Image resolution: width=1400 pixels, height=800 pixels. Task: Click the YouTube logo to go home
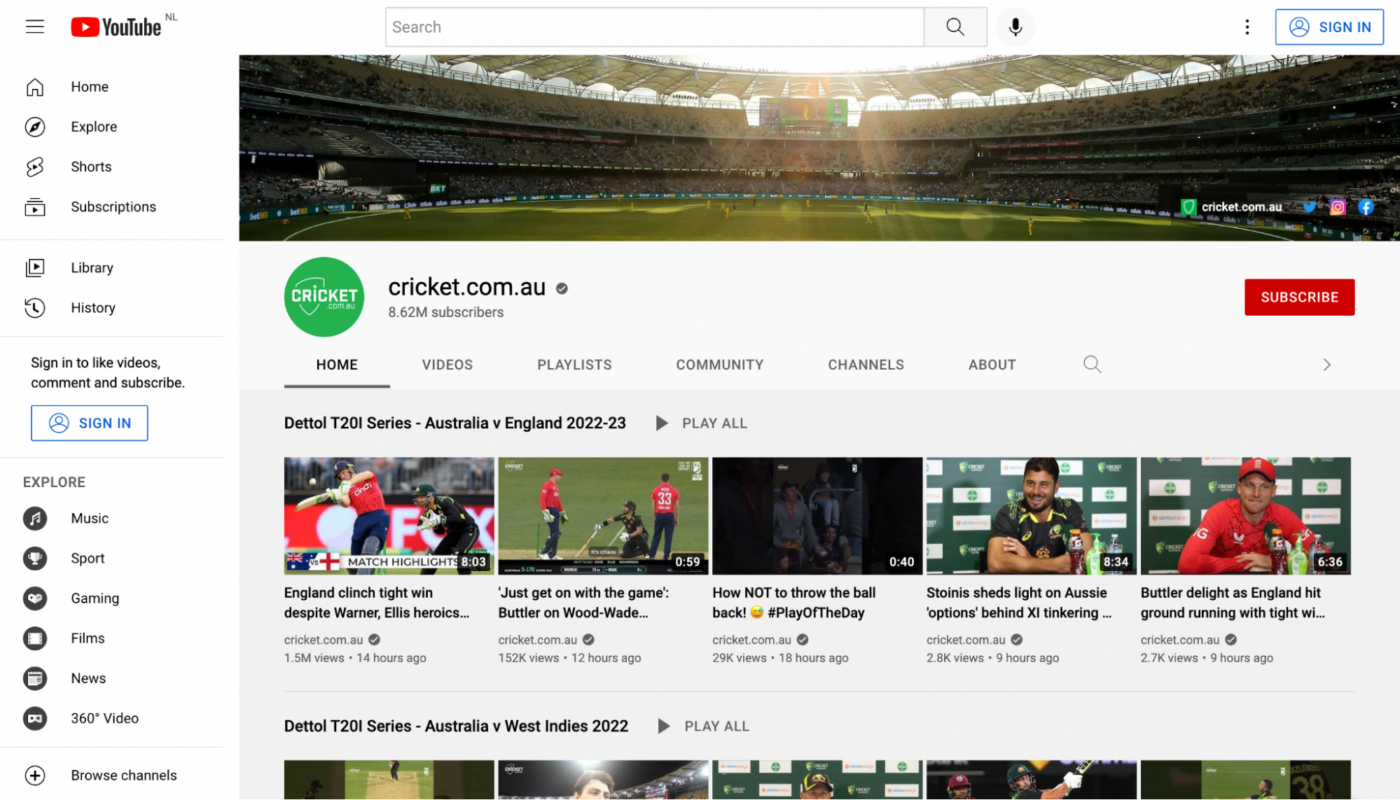(x=115, y=26)
